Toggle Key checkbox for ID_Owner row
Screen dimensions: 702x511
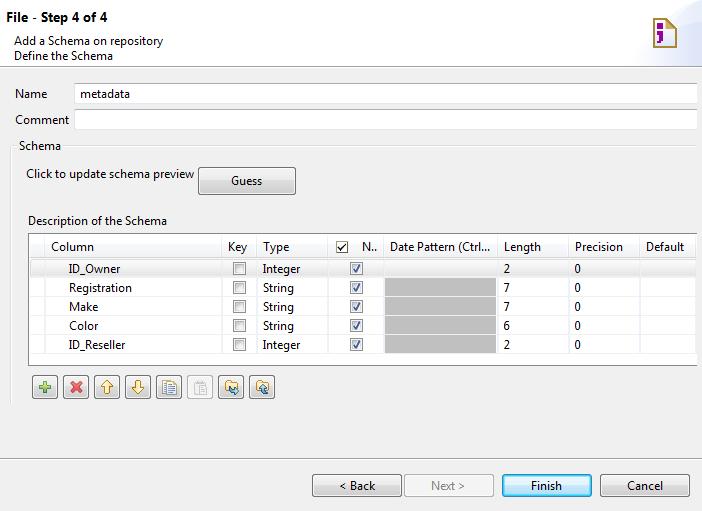(x=239, y=269)
